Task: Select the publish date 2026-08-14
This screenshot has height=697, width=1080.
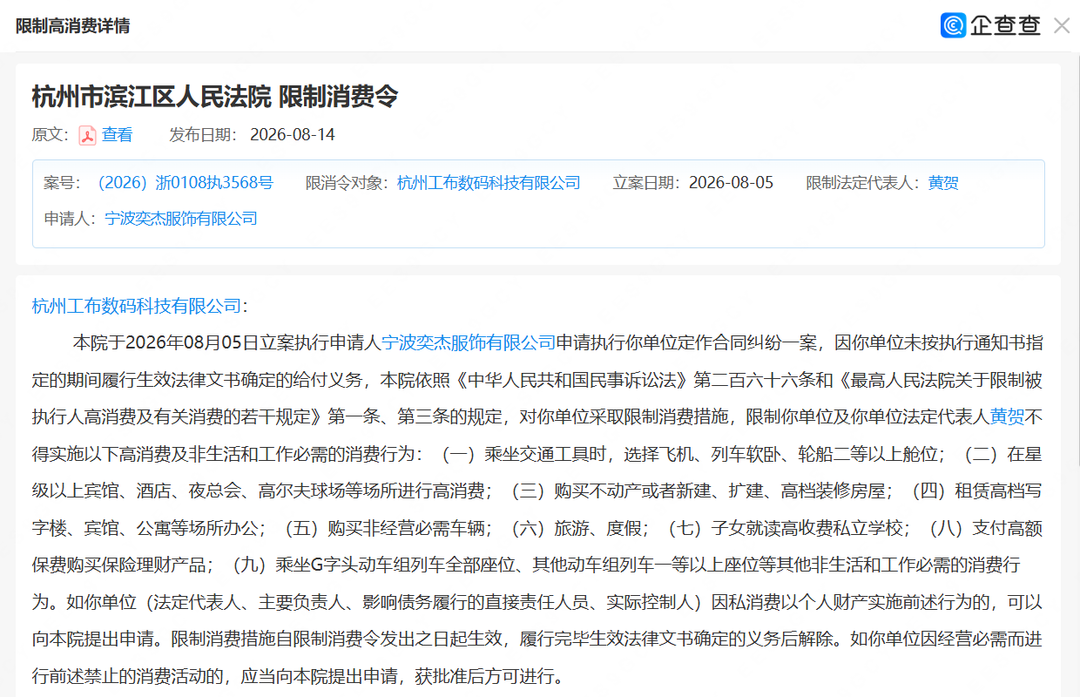Action: point(292,135)
